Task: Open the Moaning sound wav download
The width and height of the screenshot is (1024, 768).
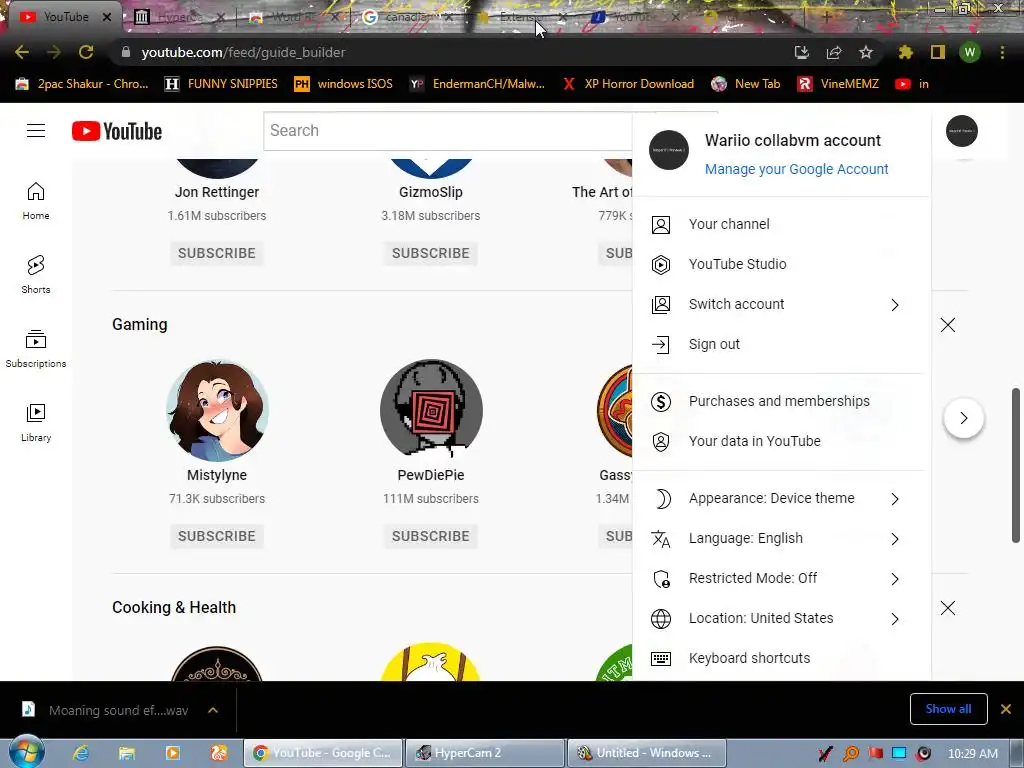Action: (108, 710)
